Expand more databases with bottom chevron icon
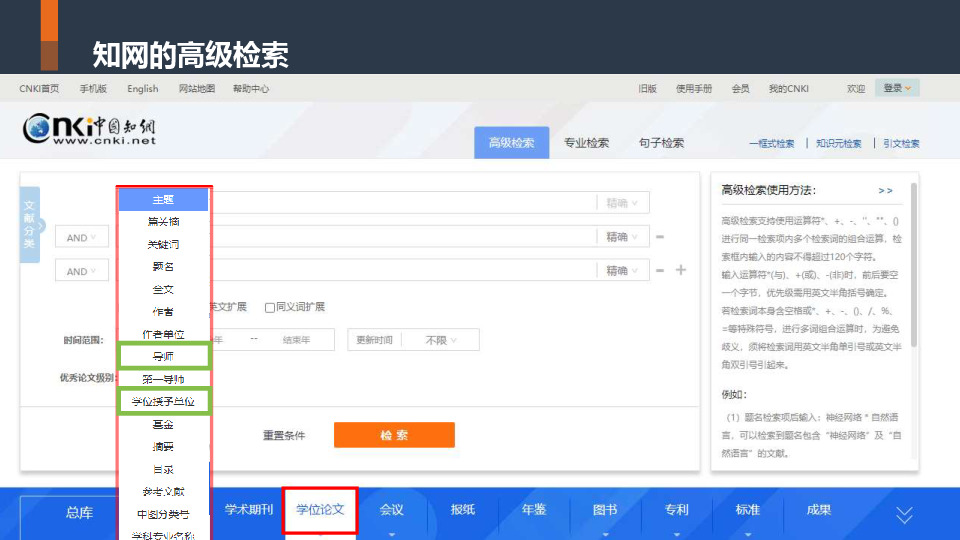 904,515
